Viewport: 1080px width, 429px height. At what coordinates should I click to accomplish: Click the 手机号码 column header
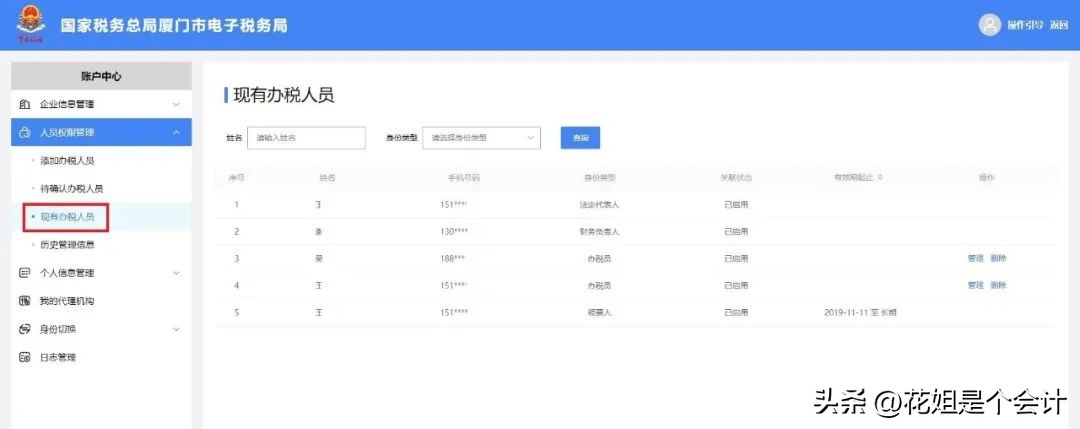coord(464,178)
